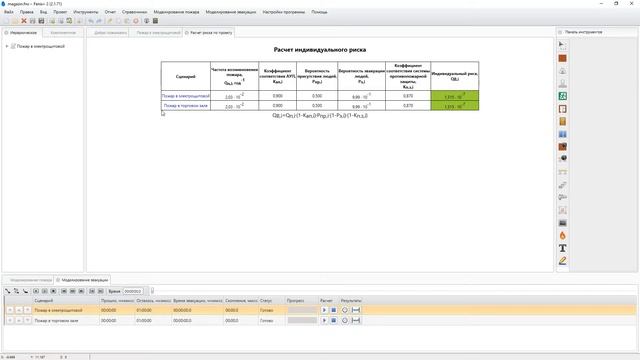Screen dimensions: 640x360
Task: Select the pencil ruler tool below the text tool
Action: point(562,261)
